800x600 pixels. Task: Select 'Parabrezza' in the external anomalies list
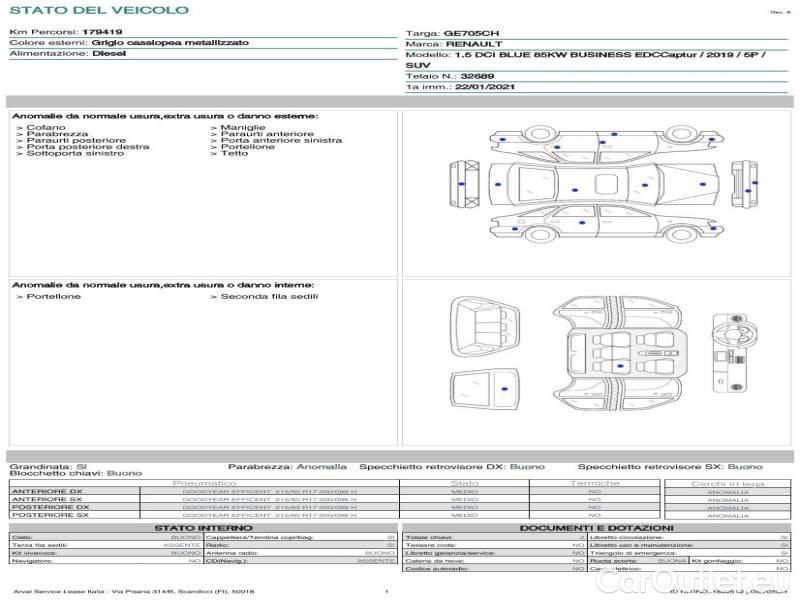click(x=57, y=134)
